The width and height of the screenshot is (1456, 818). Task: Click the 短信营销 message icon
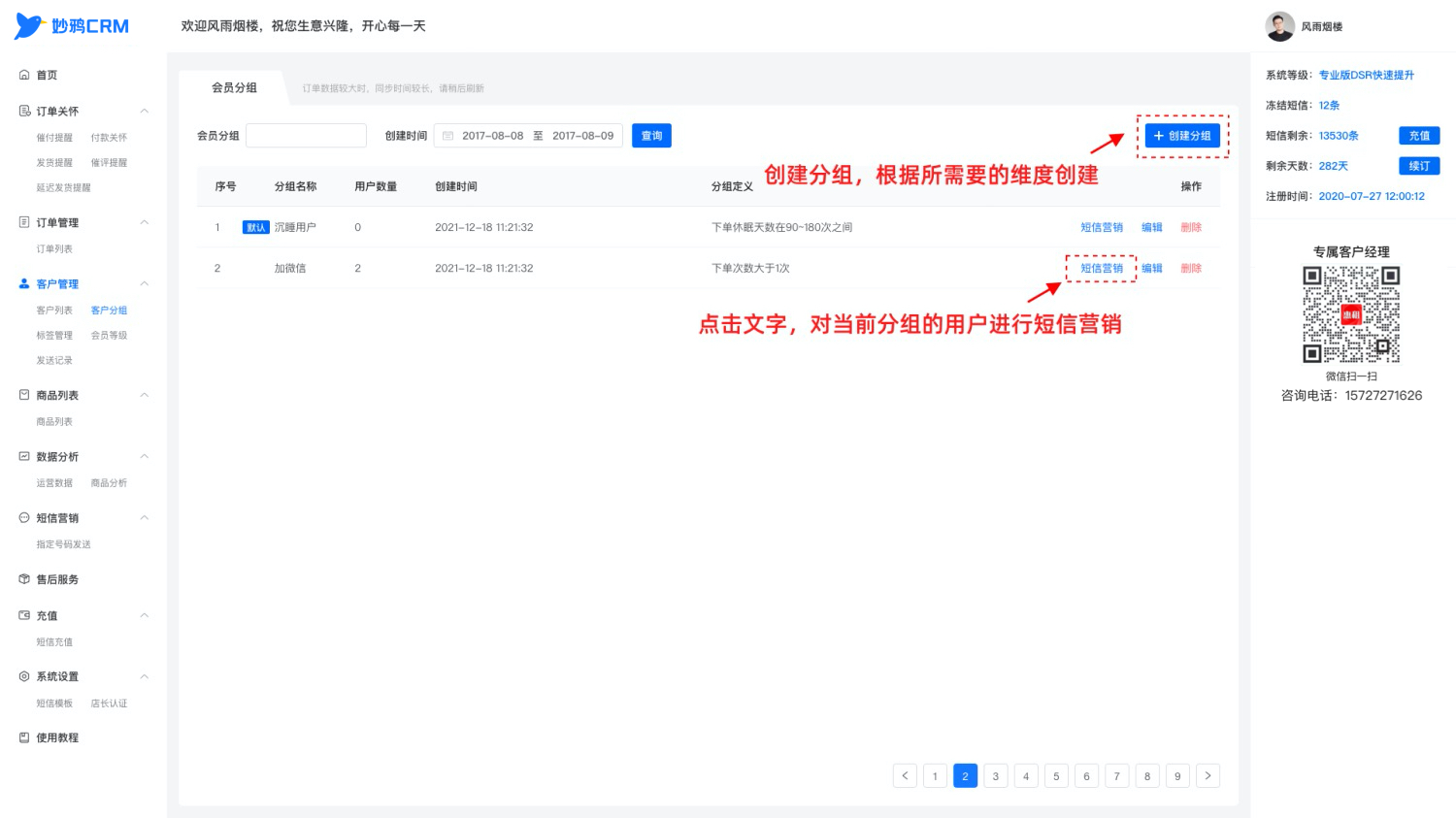coord(24,518)
